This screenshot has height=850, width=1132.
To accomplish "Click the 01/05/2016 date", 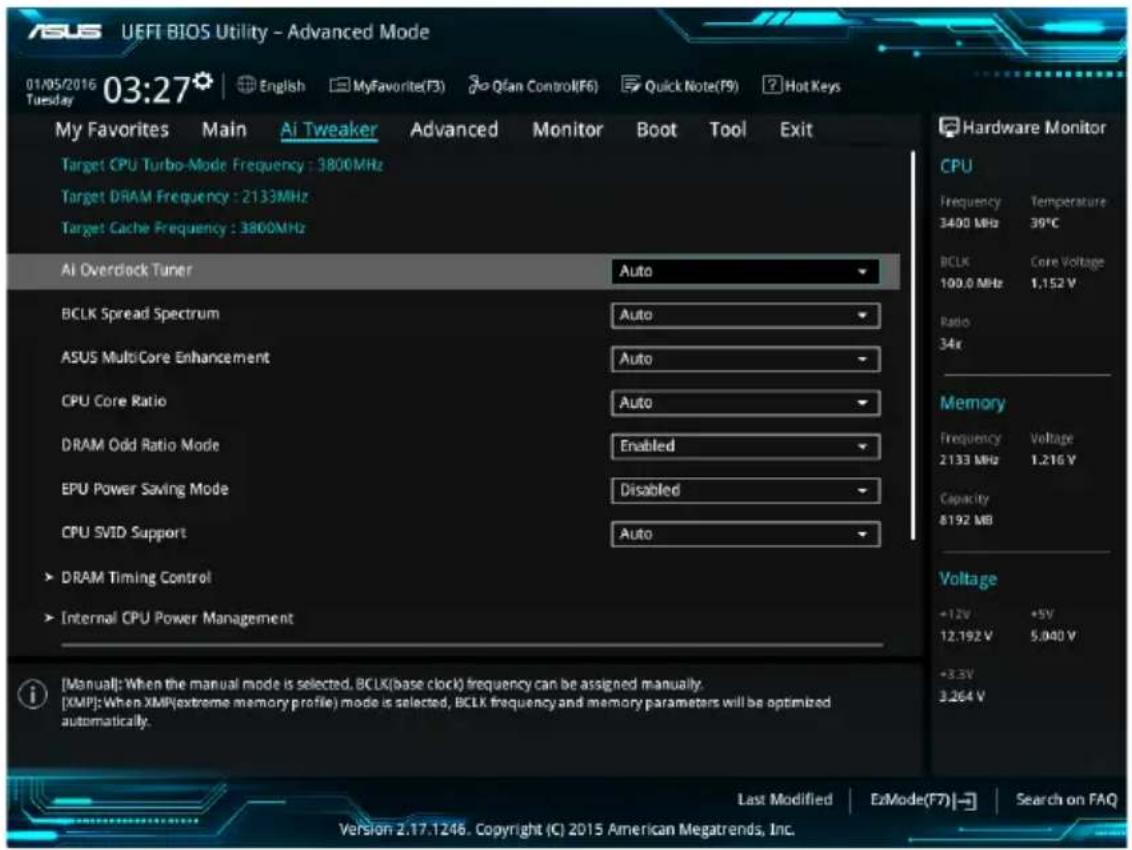I will click(61, 84).
